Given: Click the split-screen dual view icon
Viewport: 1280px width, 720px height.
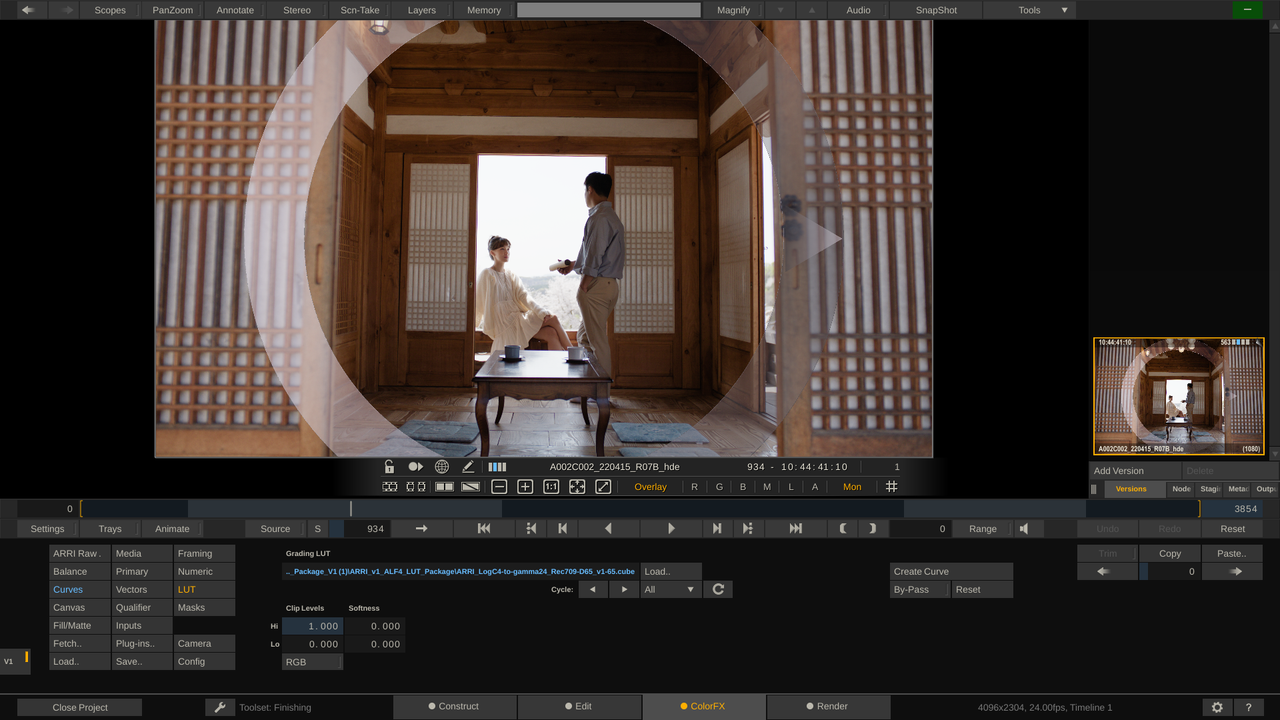Looking at the screenshot, I should pos(444,487).
